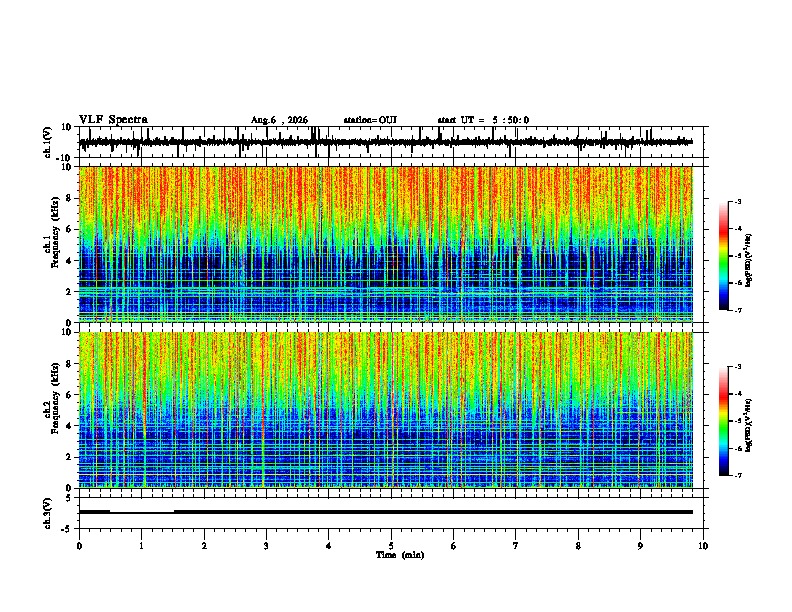Image resolution: width=792 pixels, height=612 pixels.
Task: Click the "8" kHz tick on ch.1 frequency axis
Action: 69,198
